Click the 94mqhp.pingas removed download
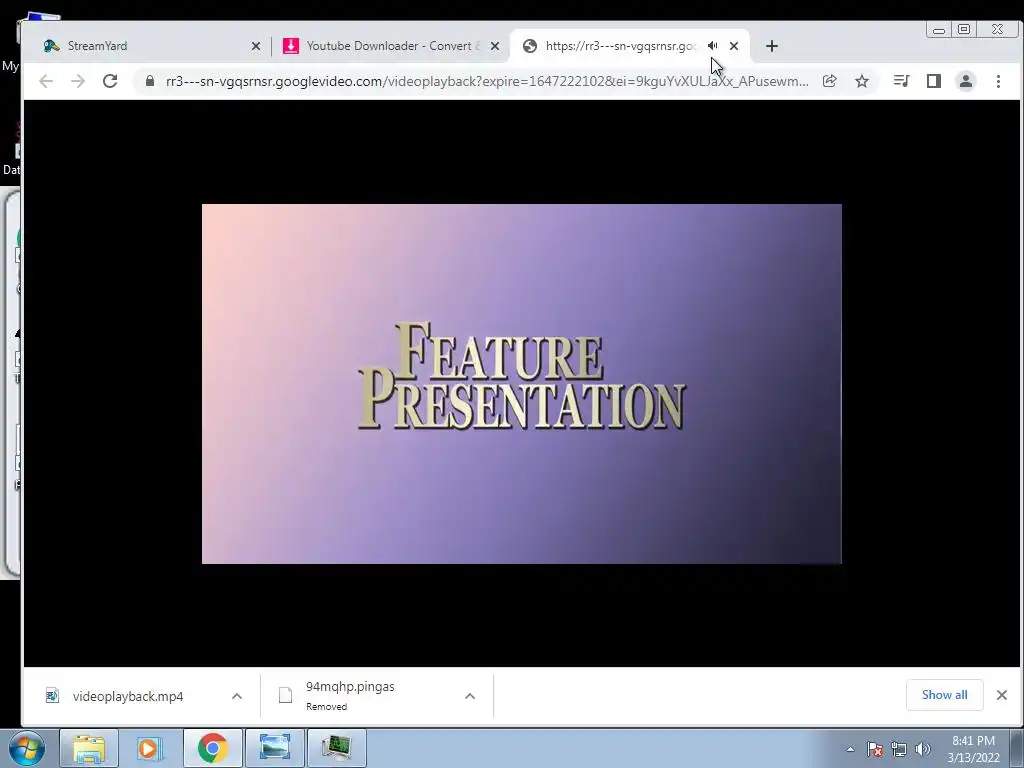 [350, 696]
